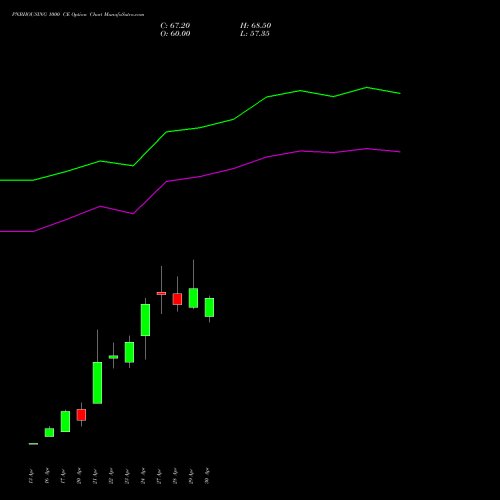The image size is (500, 500).
Task: Click the 30 Apr date label
Action: (x=207, y=476)
